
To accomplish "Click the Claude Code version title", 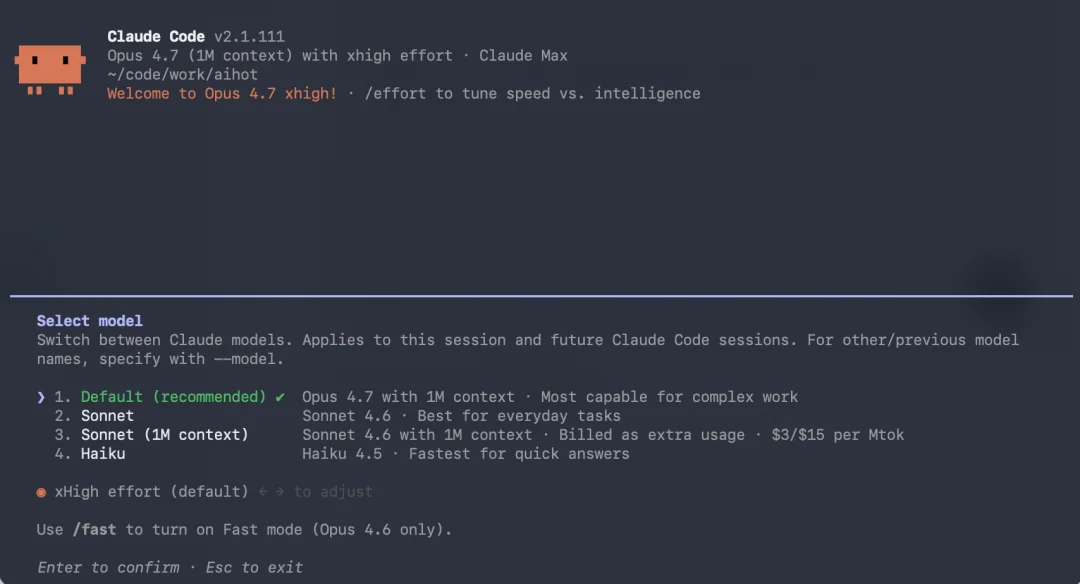I will (x=196, y=37).
